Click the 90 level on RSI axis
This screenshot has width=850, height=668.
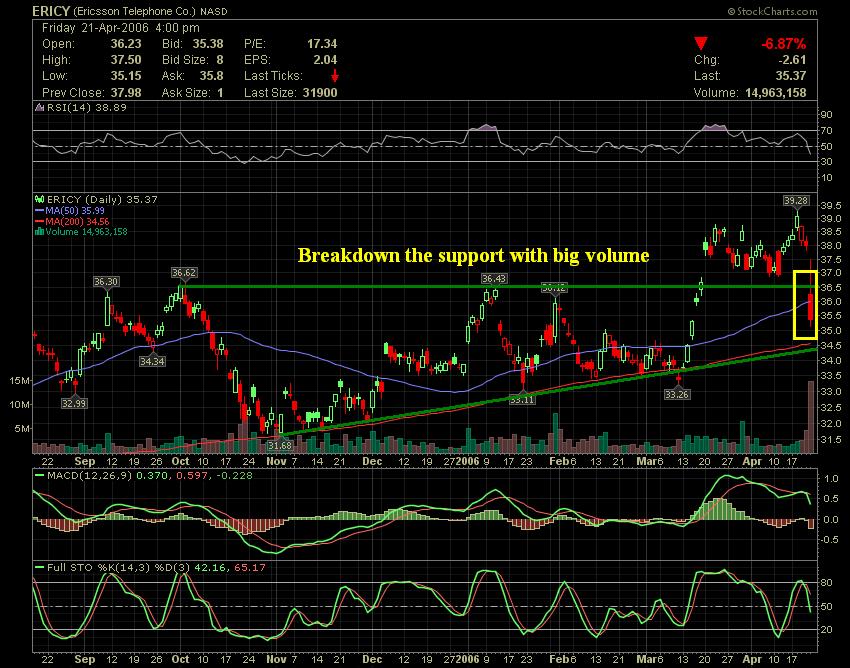point(826,114)
